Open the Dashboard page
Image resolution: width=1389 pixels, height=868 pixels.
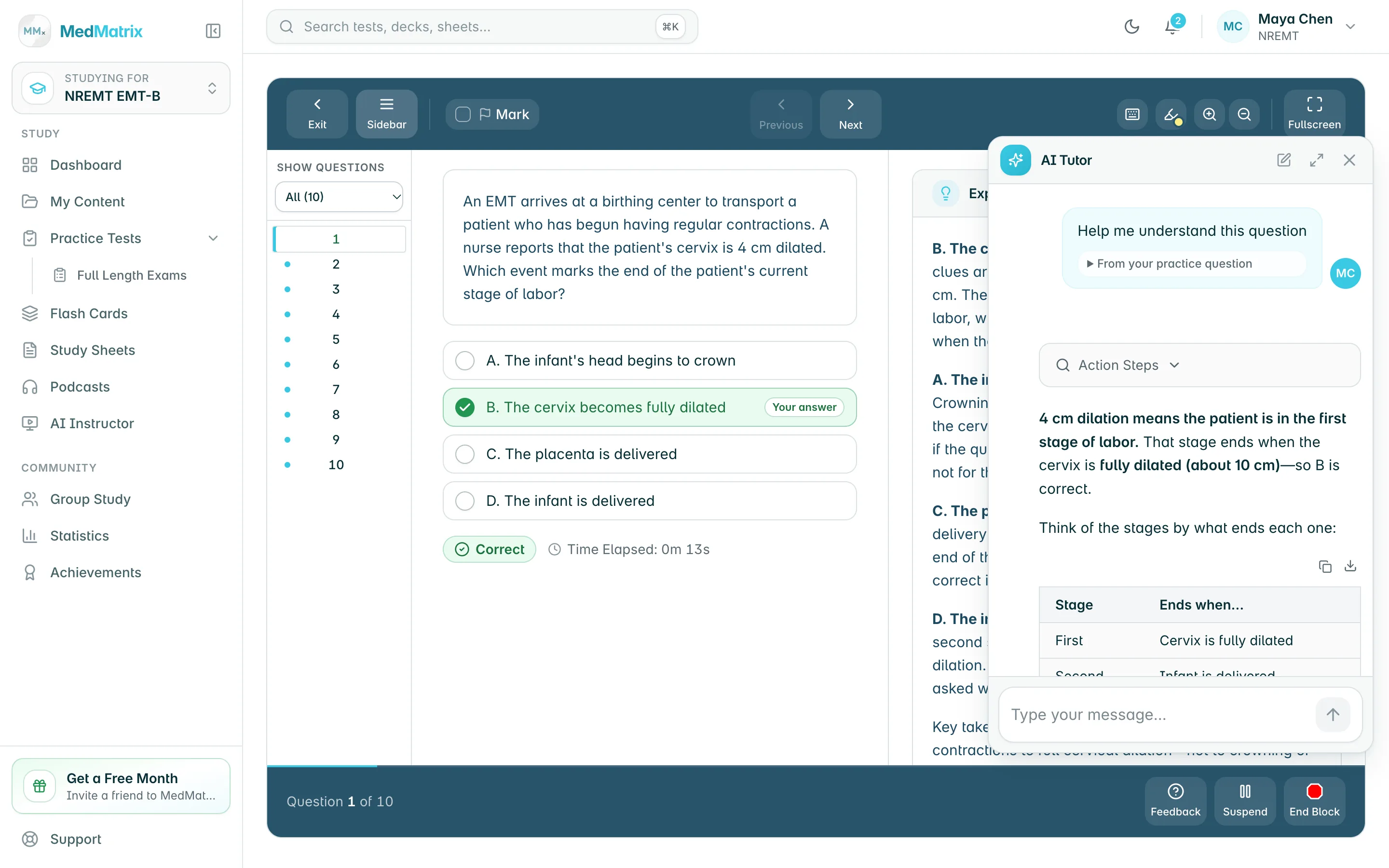pyautogui.click(x=121, y=165)
